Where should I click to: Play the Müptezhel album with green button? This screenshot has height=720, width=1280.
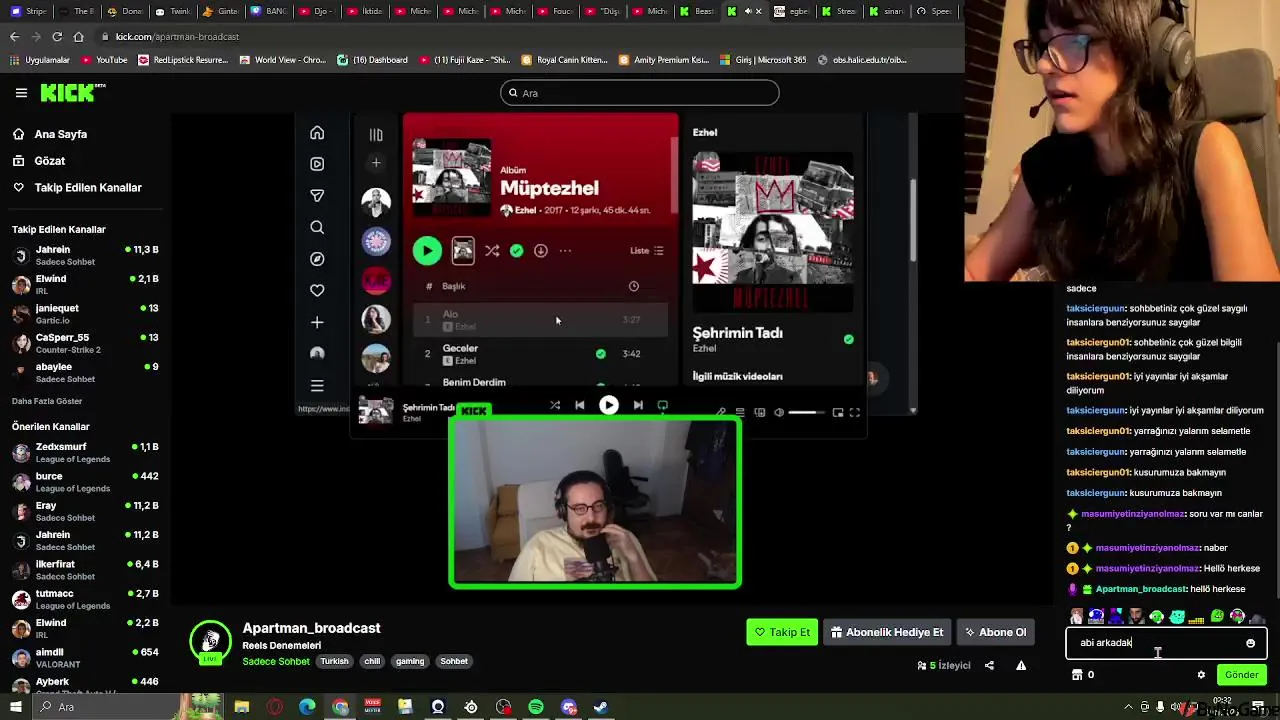[427, 251]
